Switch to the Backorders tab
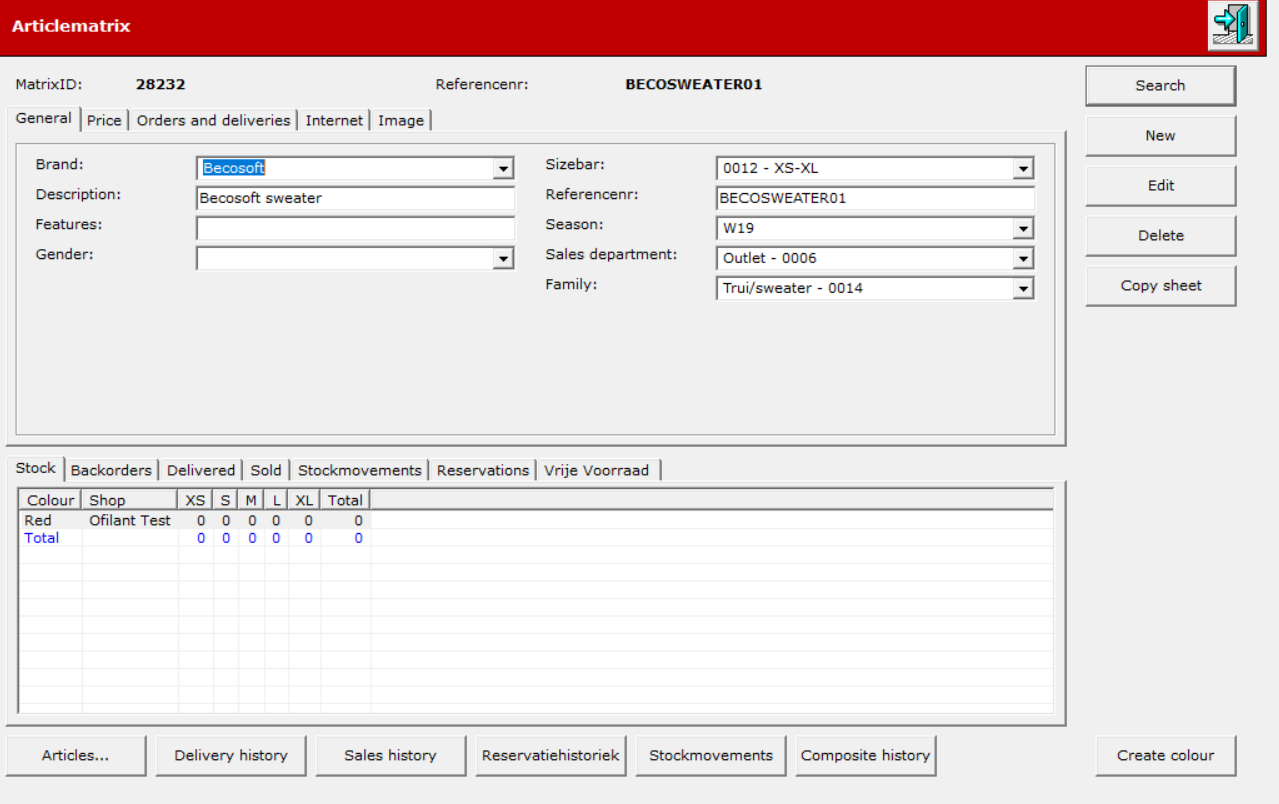The image size is (1279, 804). click(111, 470)
